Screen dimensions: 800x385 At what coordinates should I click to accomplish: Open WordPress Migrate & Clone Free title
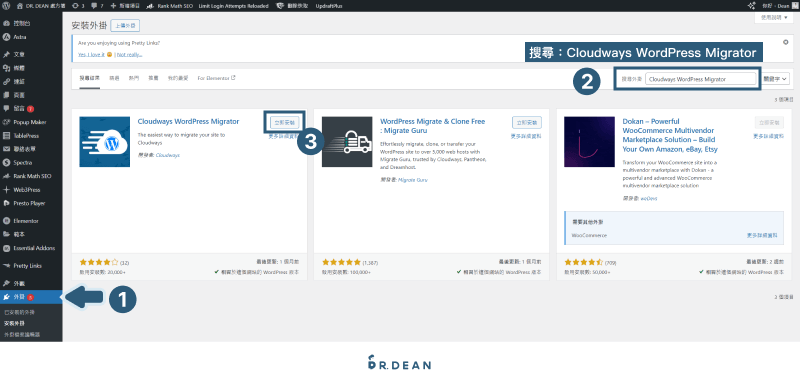[433, 126]
